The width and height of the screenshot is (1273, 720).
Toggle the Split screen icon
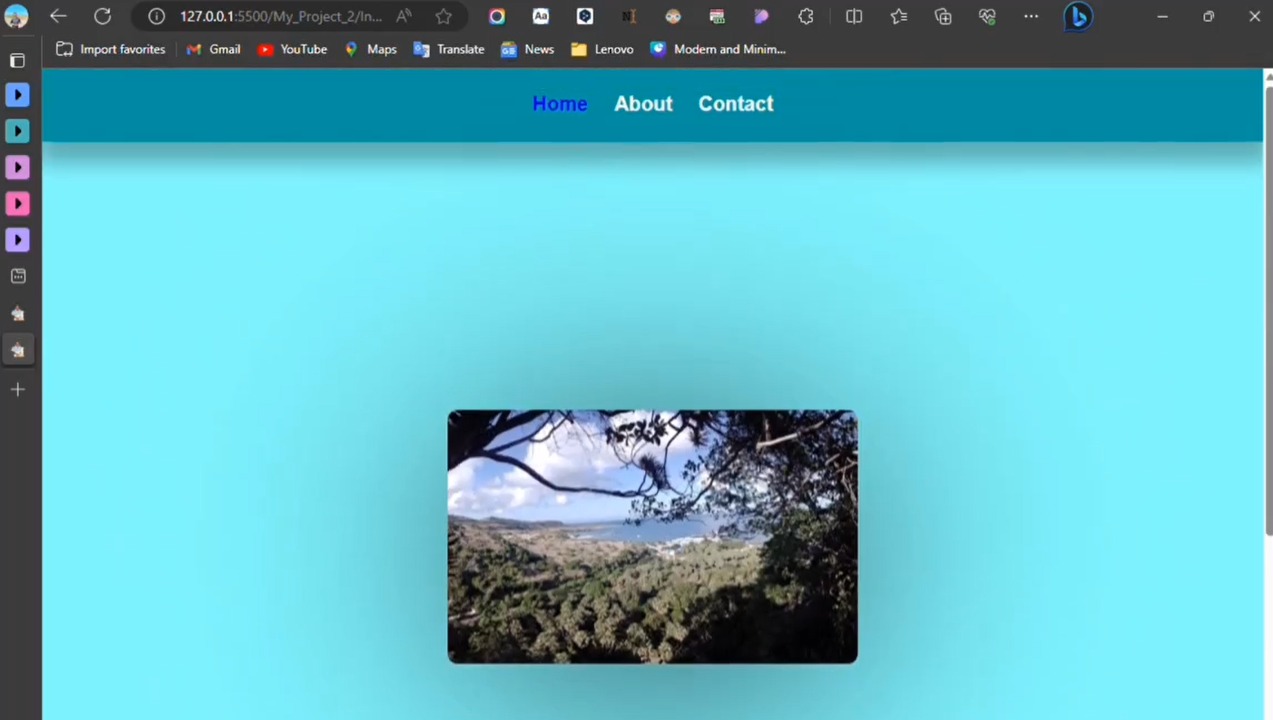click(854, 16)
